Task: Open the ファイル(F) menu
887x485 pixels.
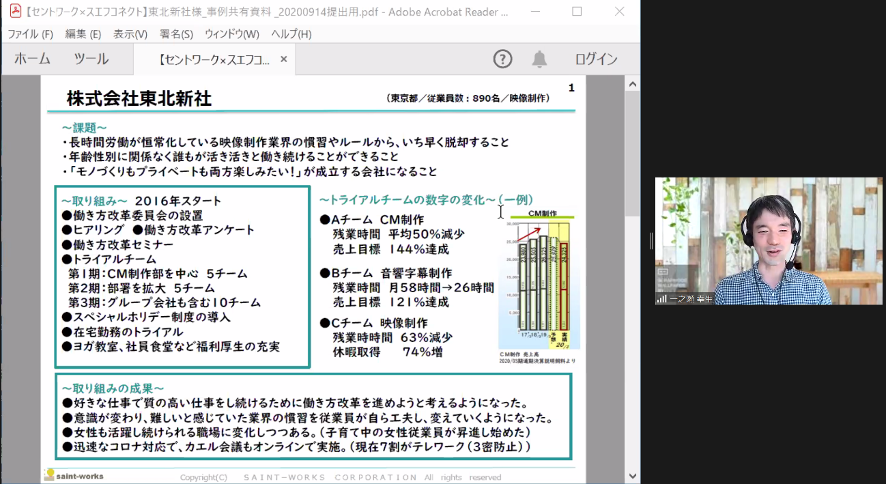Action: pos(30,34)
